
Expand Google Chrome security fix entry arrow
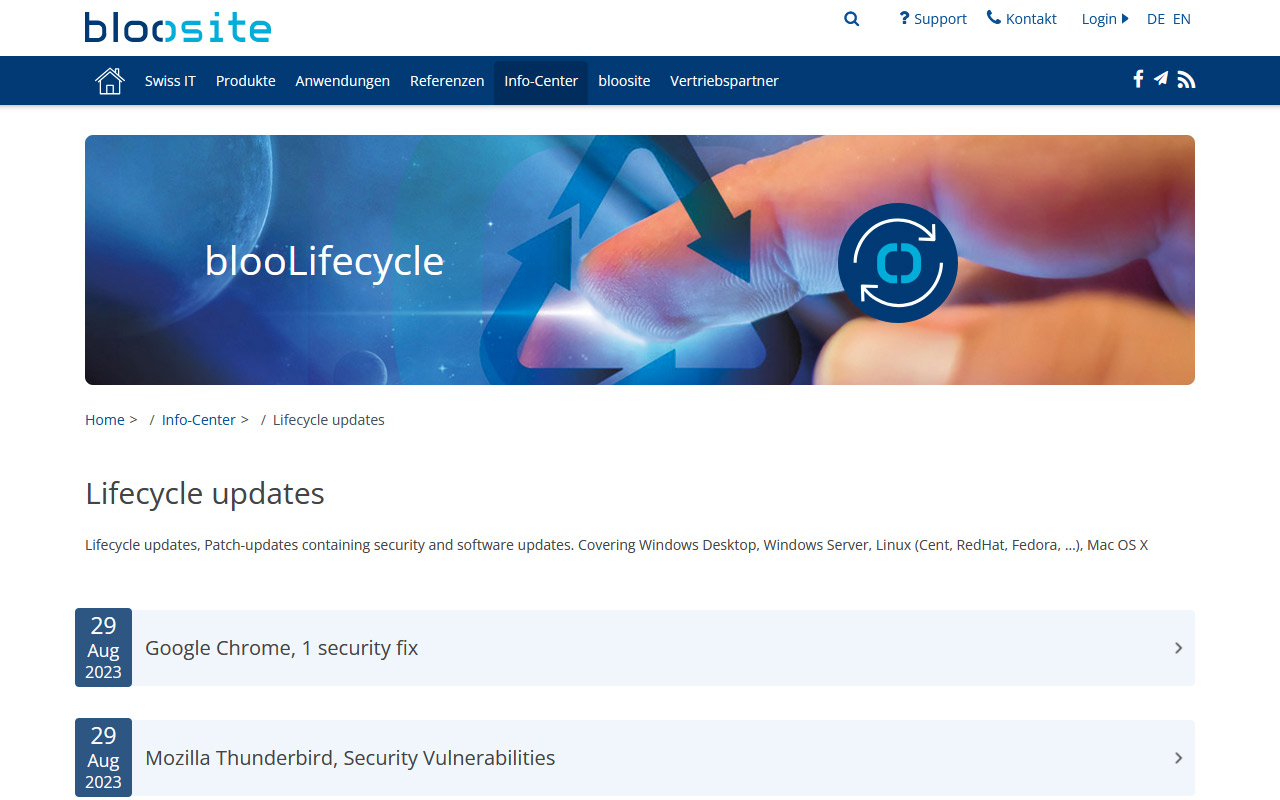click(x=1178, y=648)
